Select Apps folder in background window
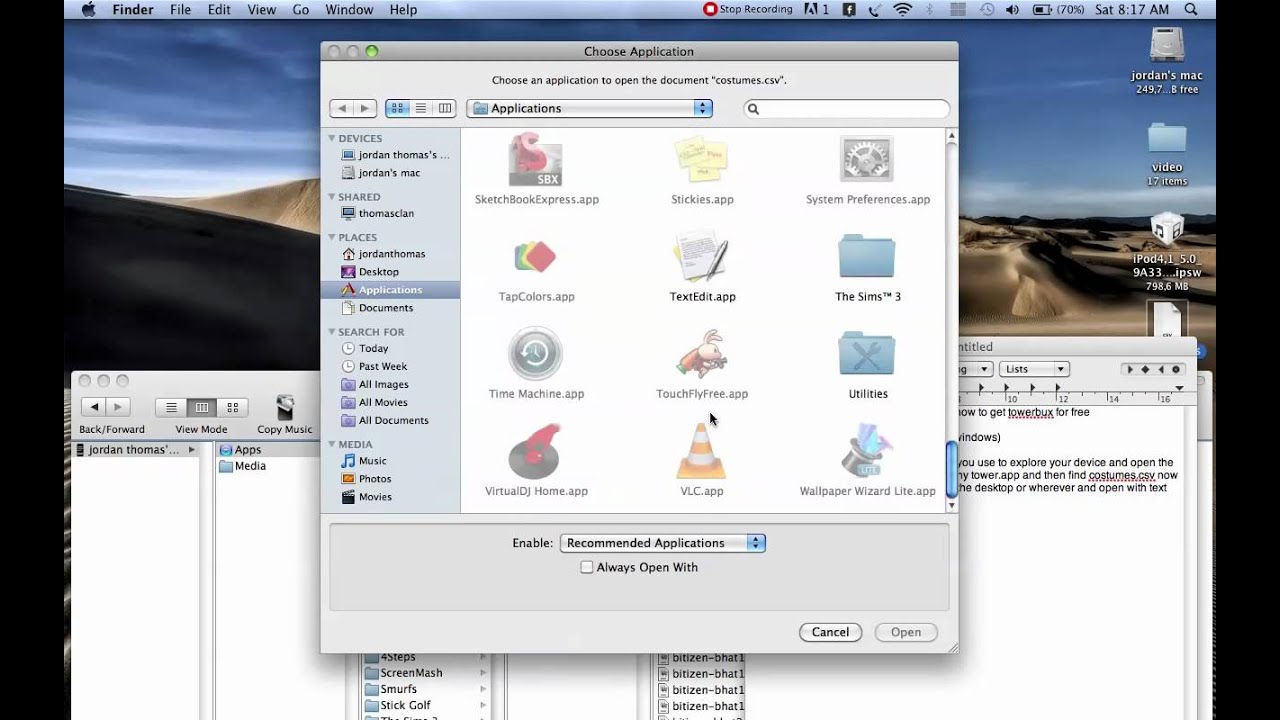 coord(248,450)
